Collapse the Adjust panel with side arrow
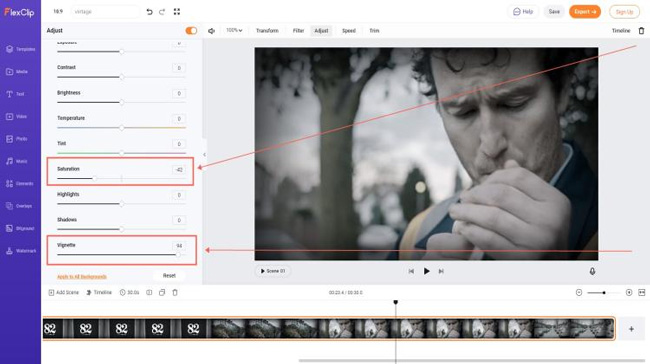650x364 pixels. tap(204, 155)
